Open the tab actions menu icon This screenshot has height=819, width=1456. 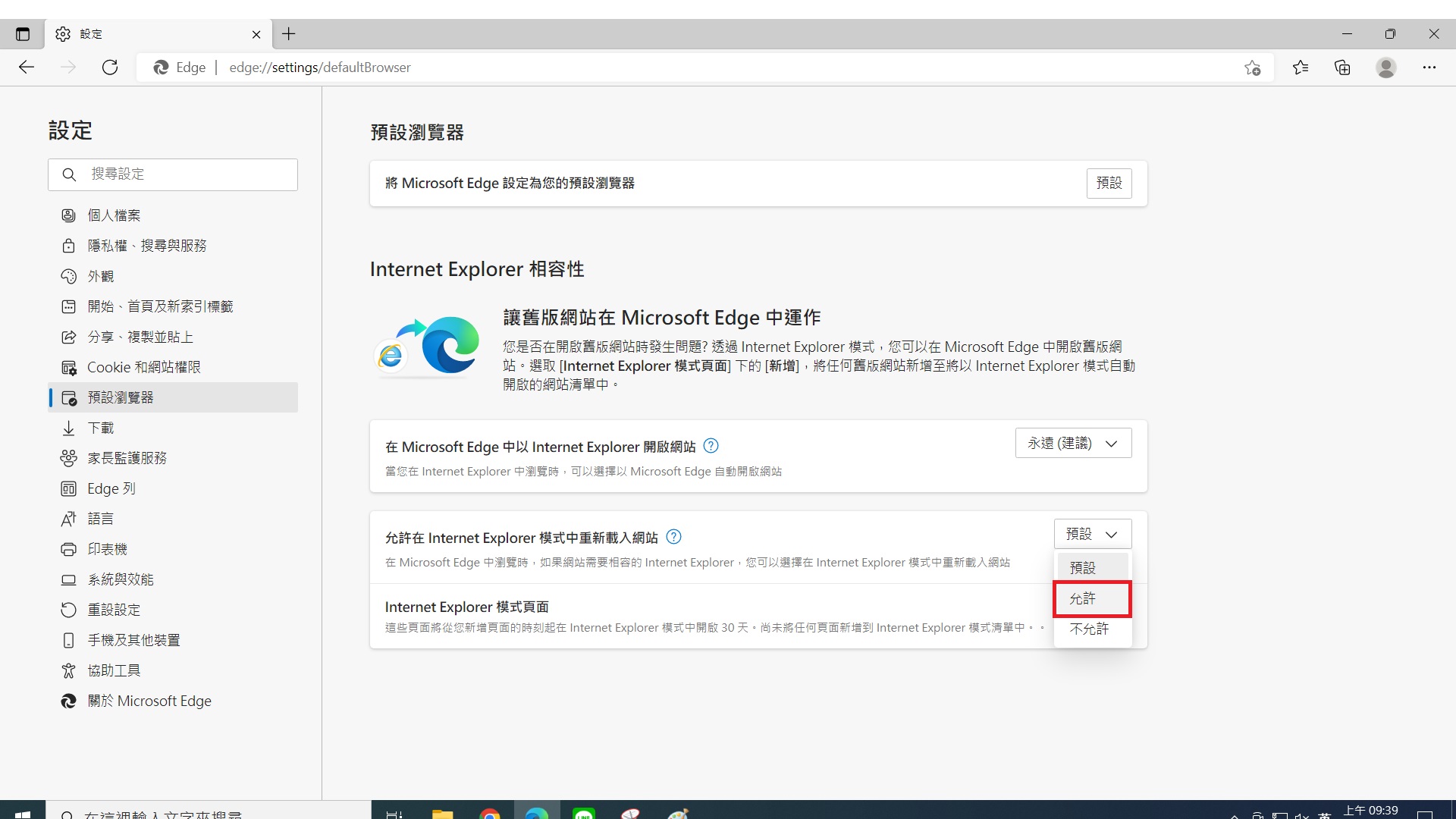pyautogui.click(x=23, y=34)
